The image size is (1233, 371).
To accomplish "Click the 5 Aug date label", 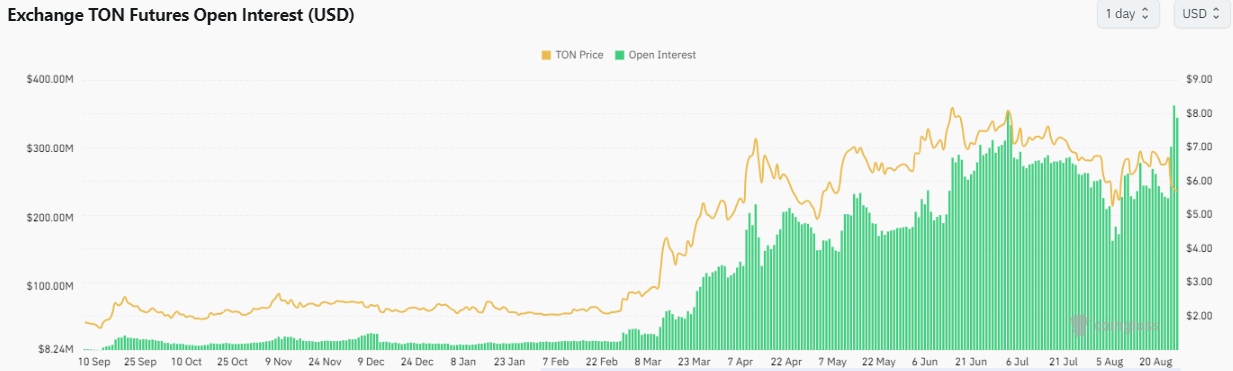I will 1109,362.
